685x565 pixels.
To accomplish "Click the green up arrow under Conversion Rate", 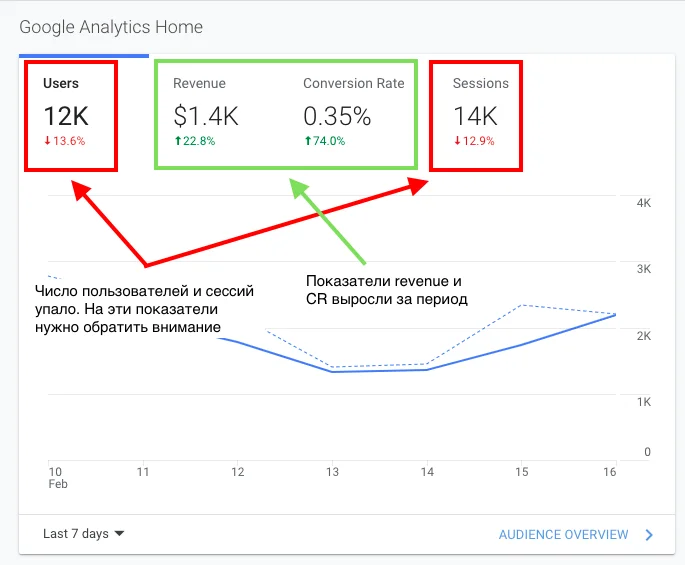I will click(307, 141).
